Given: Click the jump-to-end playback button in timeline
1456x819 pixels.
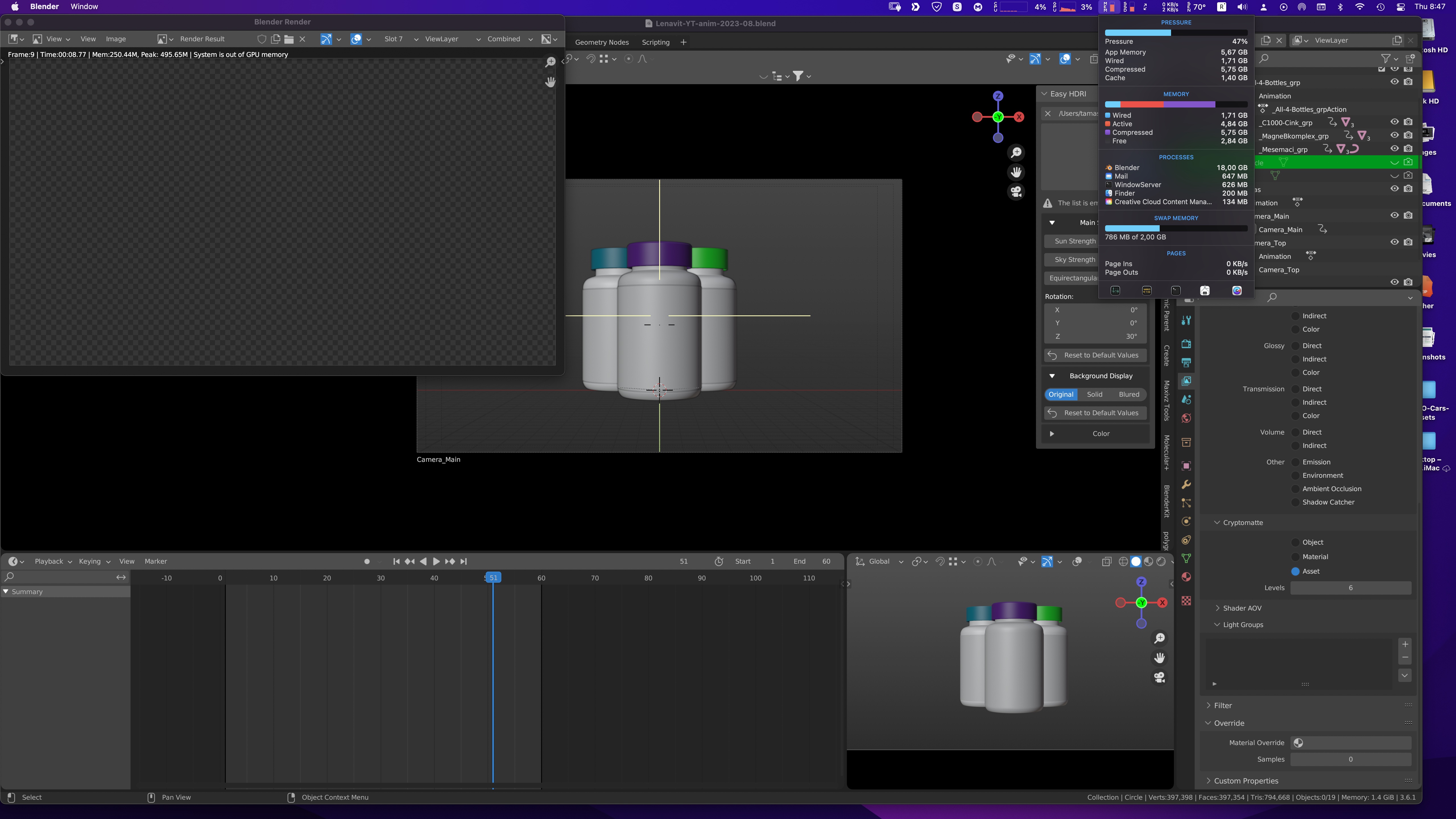Looking at the screenshot, I should point(463,561).
